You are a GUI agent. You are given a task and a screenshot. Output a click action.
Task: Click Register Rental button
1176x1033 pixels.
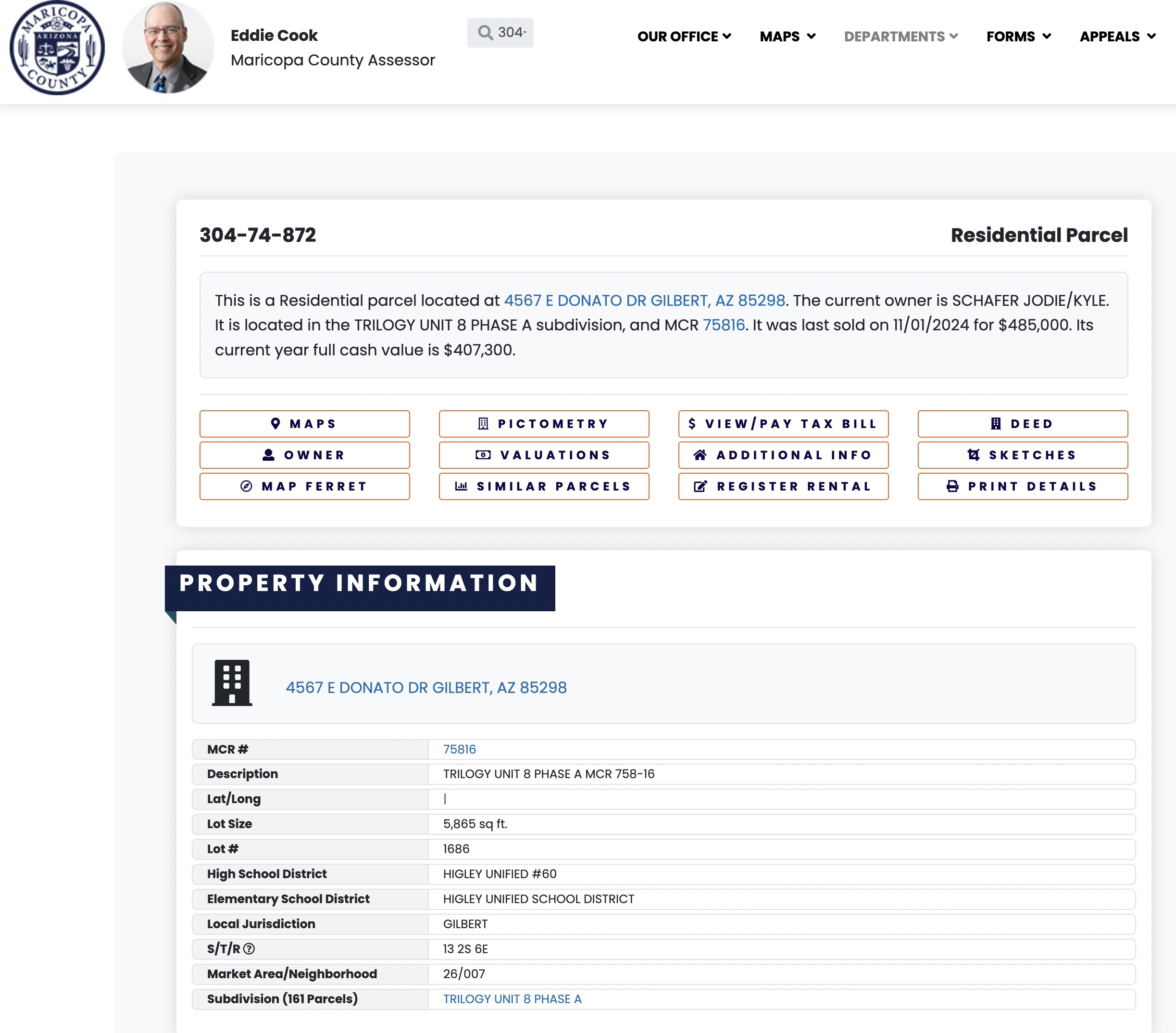(783, 486)
